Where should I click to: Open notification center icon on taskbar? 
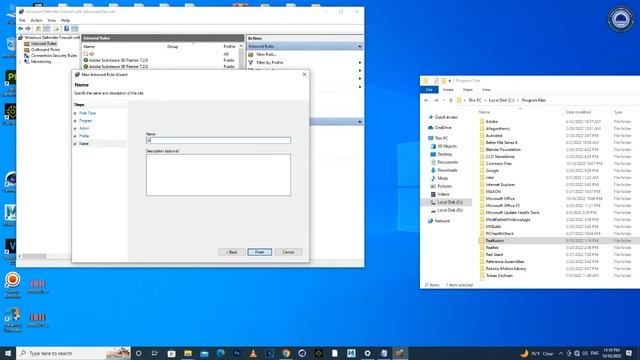point(629,353)
